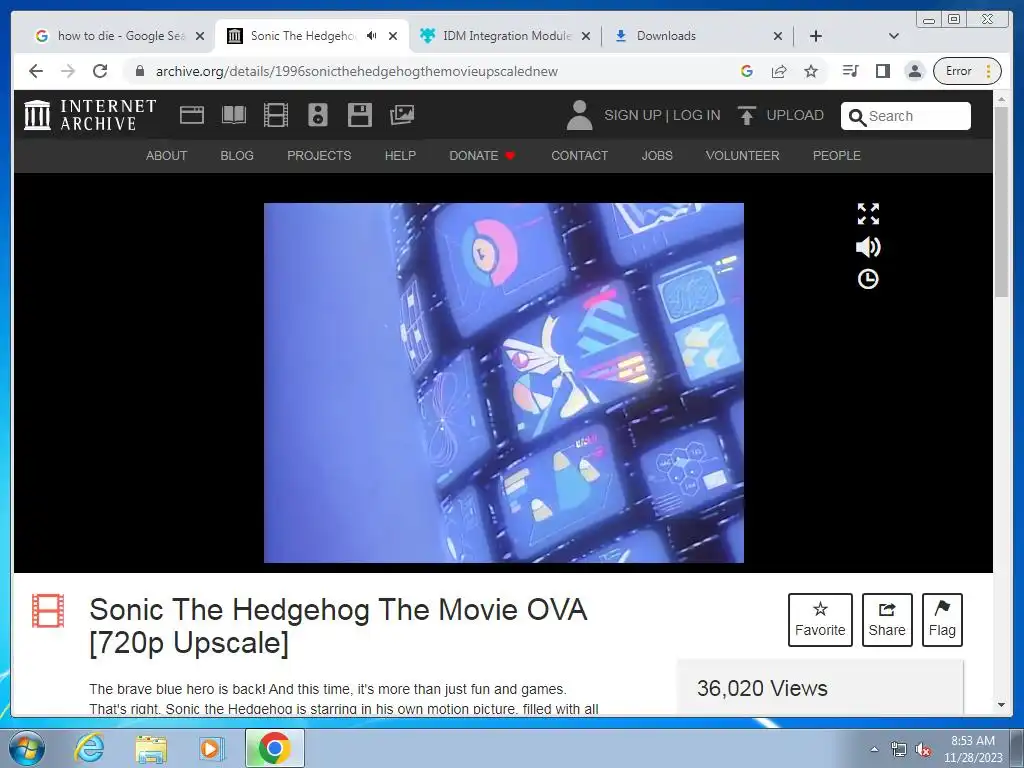Open the PROJECTS menu item
Viewport: 1024px width, 768px height.
(x=319, y=155)
